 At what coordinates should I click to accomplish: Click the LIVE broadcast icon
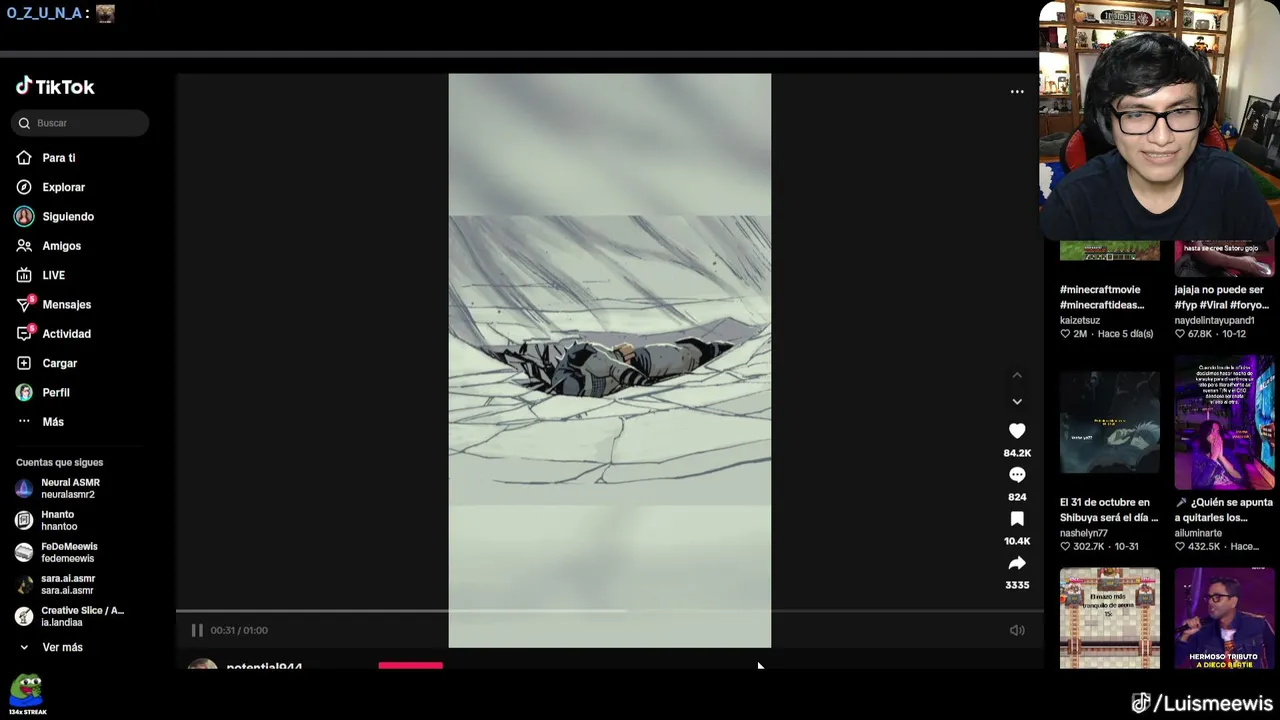click(24, 275)
